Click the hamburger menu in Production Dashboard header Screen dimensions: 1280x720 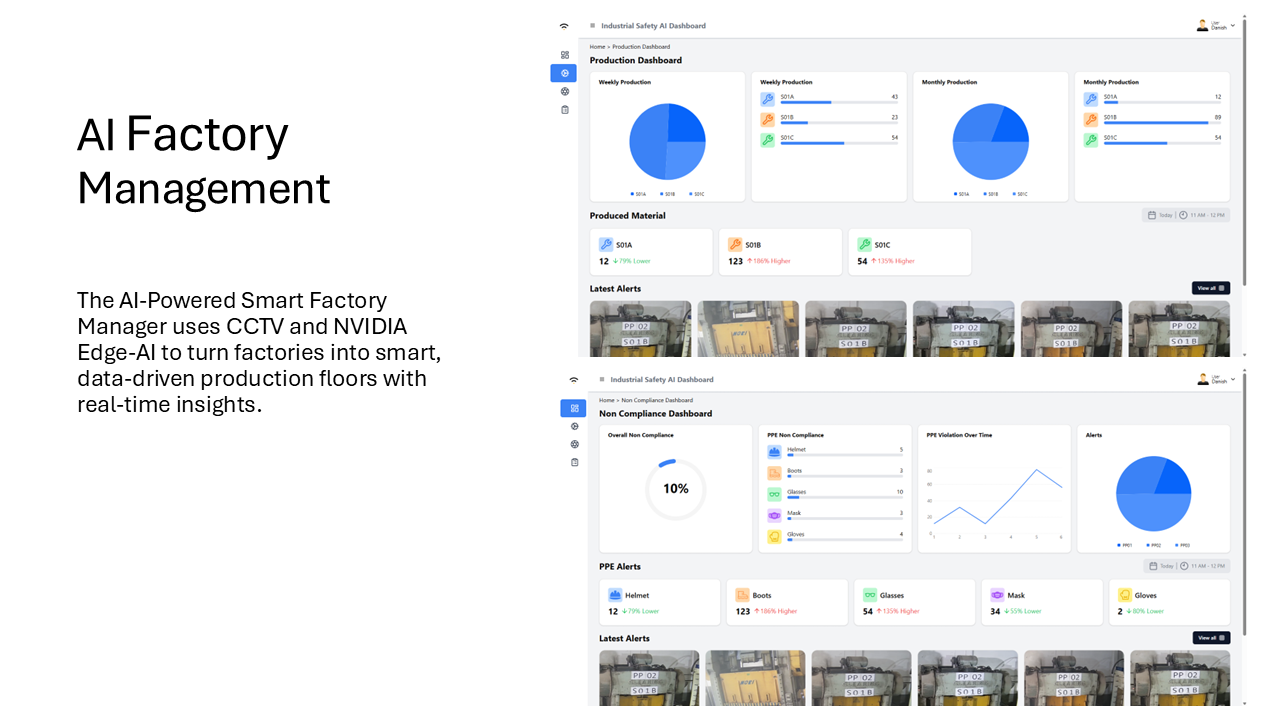pos(592,26)
